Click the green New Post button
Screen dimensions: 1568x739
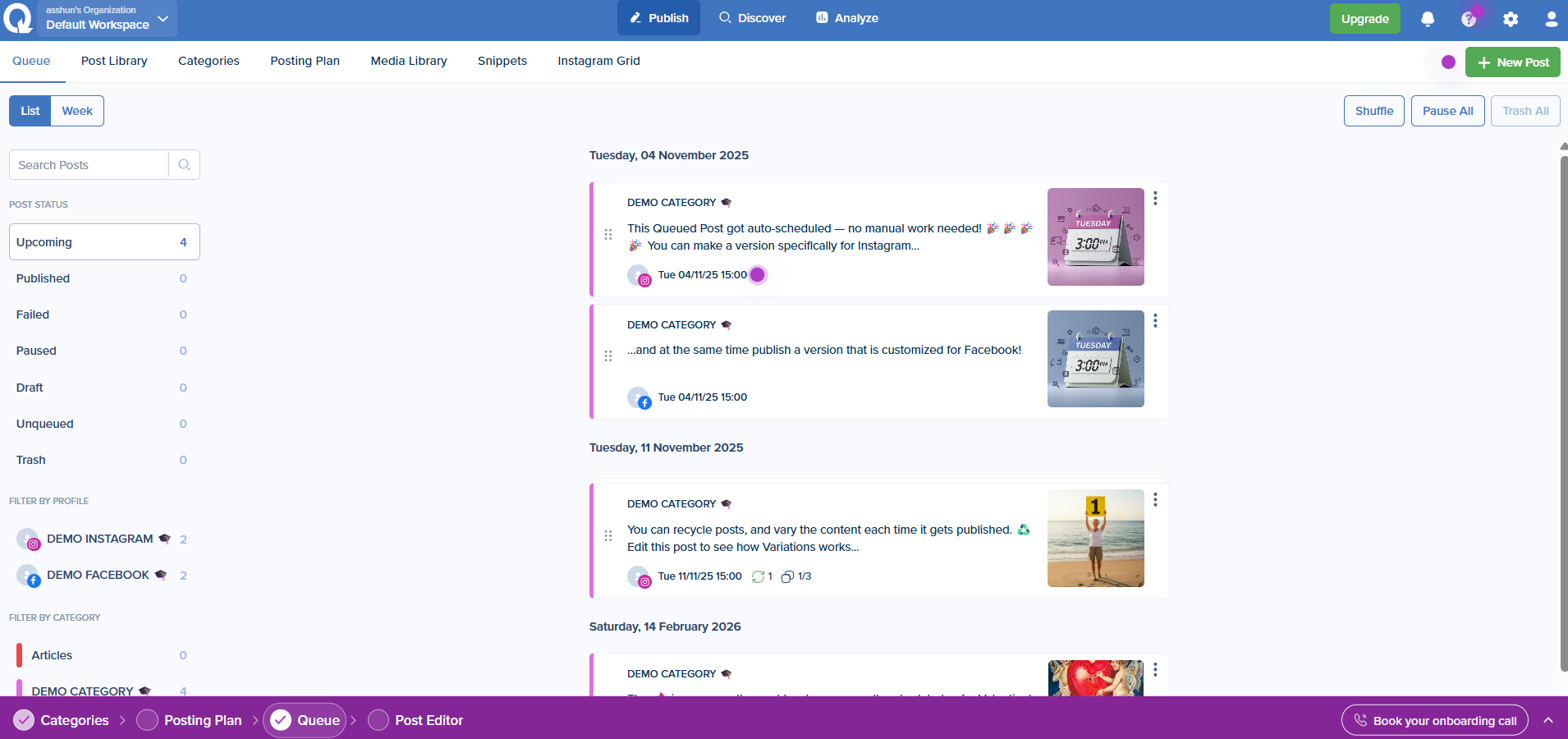(x=1512, y=62)
